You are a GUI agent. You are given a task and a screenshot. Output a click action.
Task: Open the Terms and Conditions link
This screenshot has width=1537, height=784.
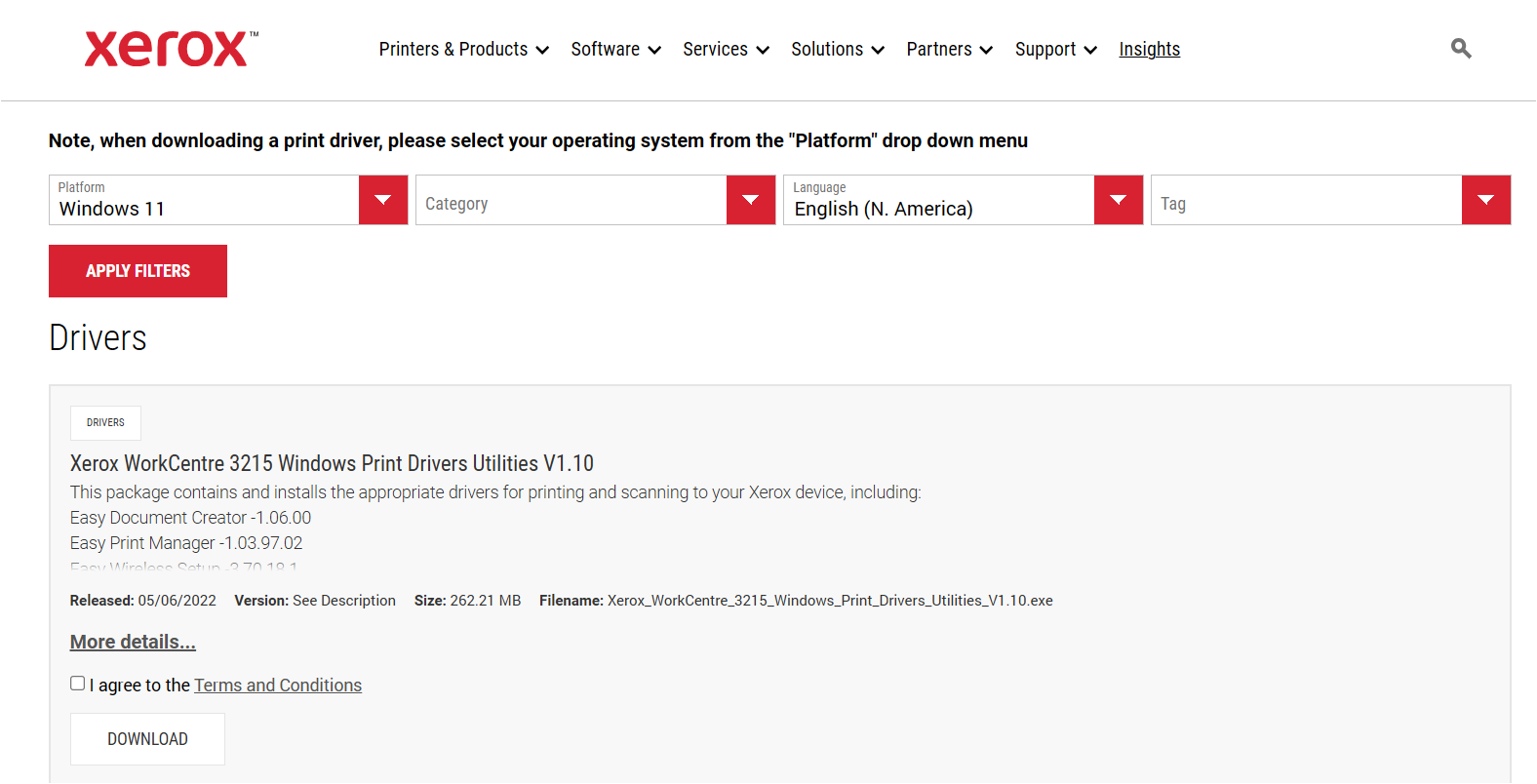tap(278, 686)
